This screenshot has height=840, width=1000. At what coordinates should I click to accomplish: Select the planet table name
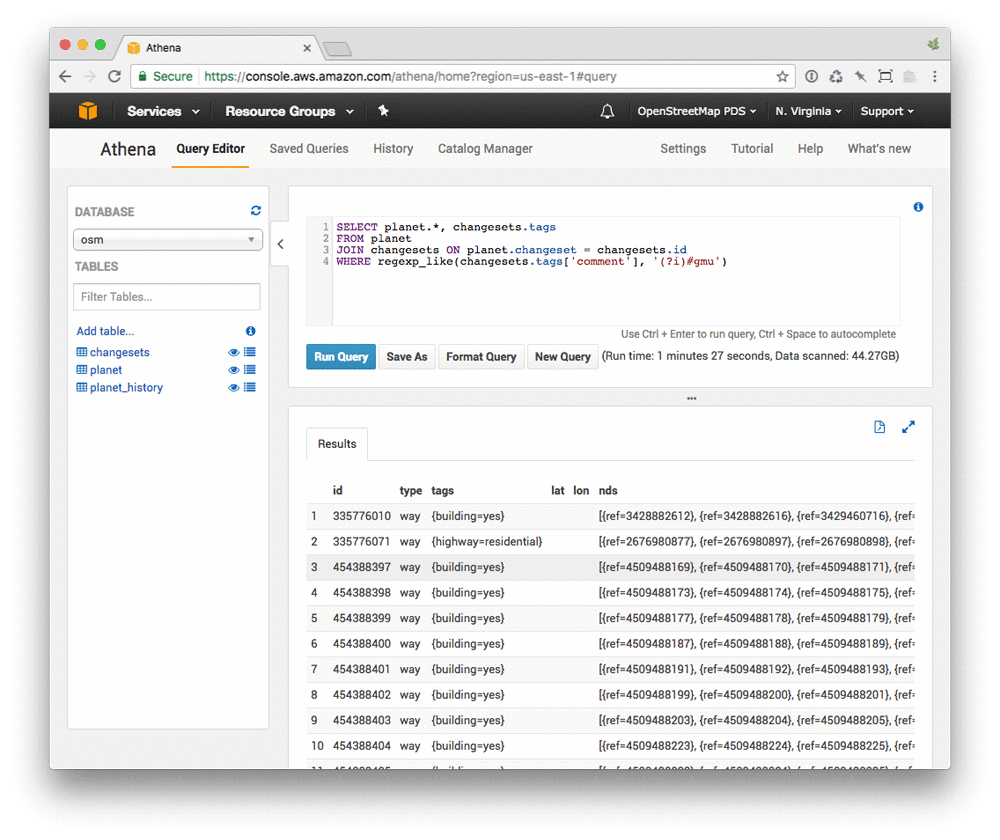coord(106,370)
